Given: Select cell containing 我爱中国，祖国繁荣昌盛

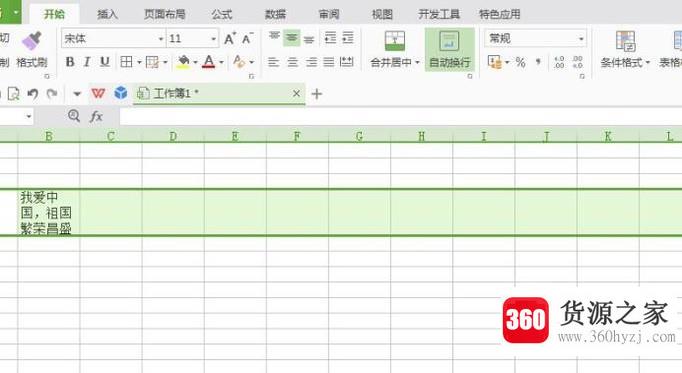Looking at the screenshot, I should [49, 213].
